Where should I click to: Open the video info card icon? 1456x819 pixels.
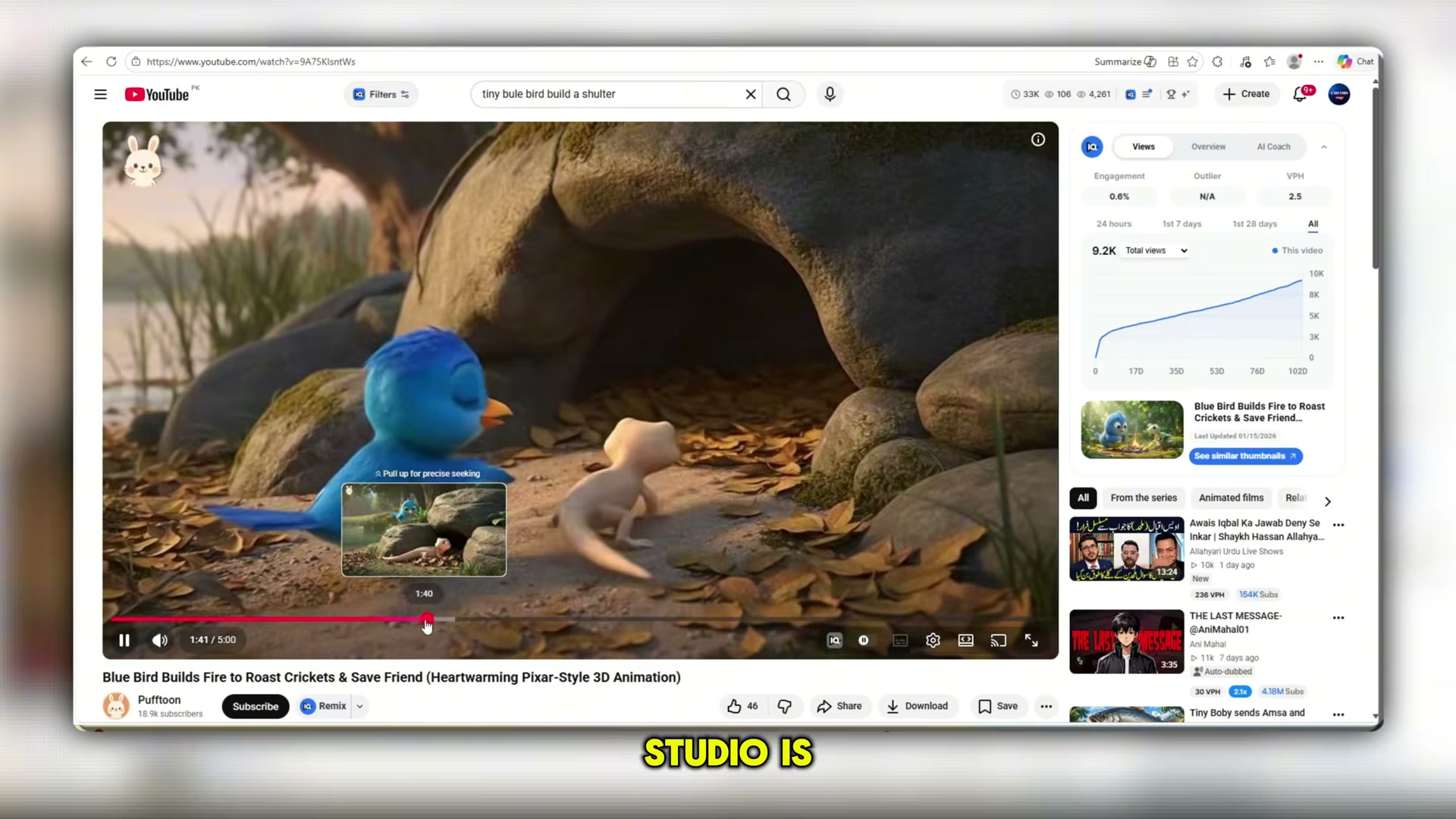[x=1038, y=140]
